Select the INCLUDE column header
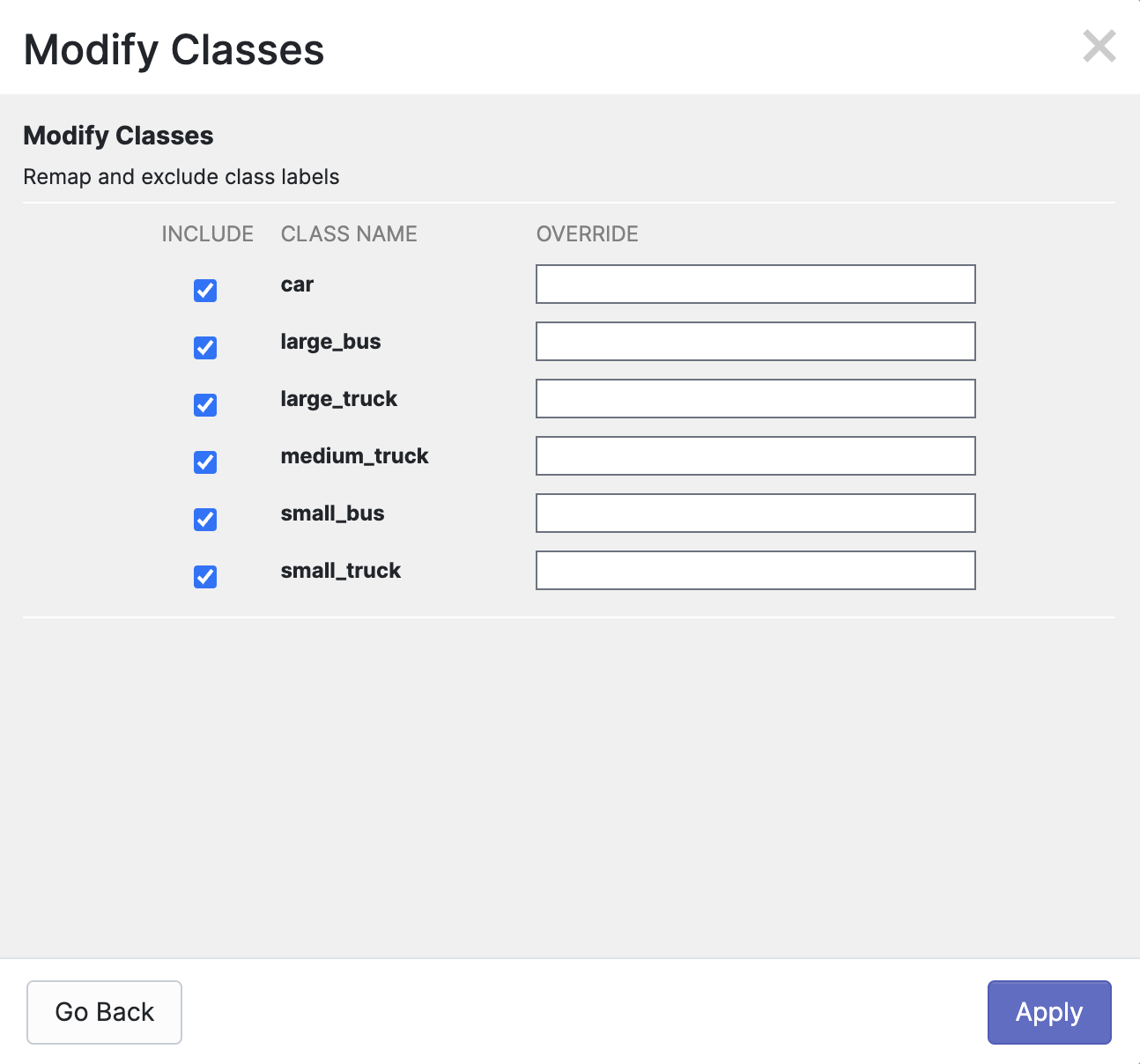Image resolution: width=1140 pixels, height=1064 pixels. [x=207, y=233]
